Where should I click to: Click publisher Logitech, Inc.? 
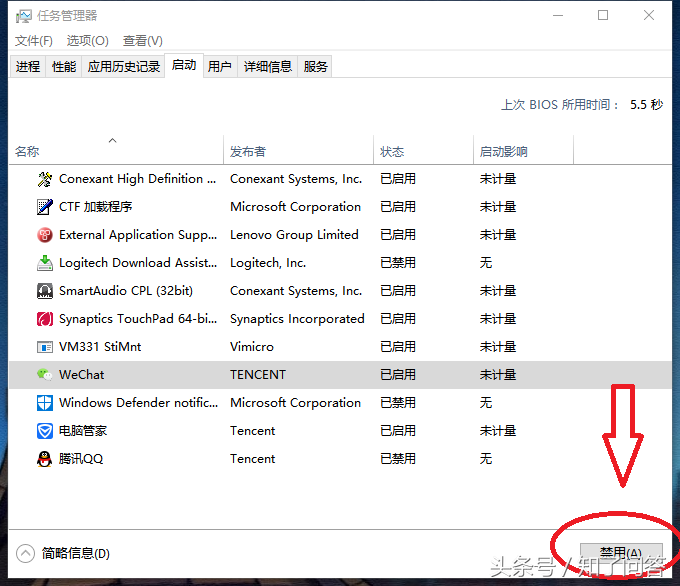point(268,263)
